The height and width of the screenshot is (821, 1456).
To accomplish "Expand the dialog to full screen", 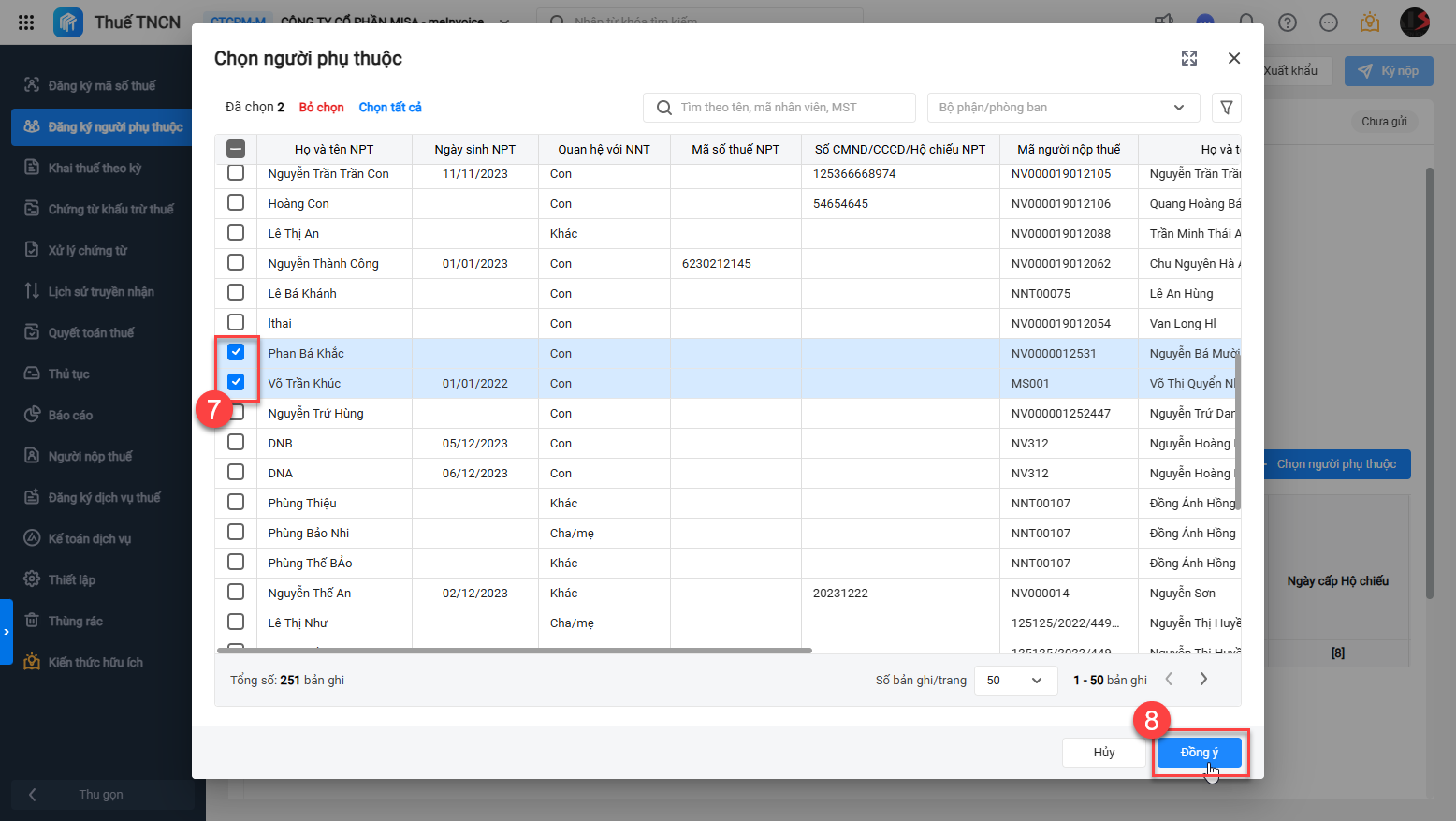I will 1189,58.
